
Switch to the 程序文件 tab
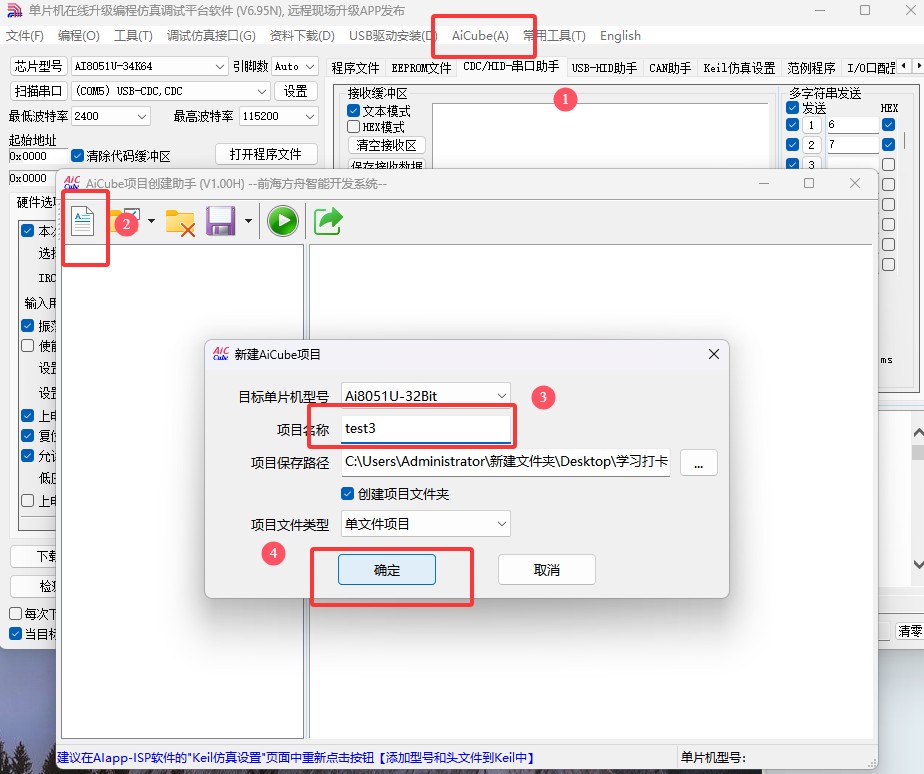tap(355, 68)
